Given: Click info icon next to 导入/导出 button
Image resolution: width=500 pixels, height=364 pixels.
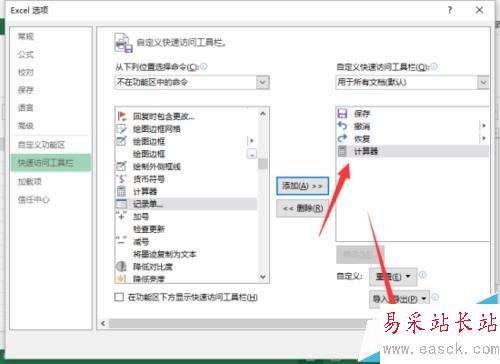Looking at the screenshot, I should [x=435, y=297].
